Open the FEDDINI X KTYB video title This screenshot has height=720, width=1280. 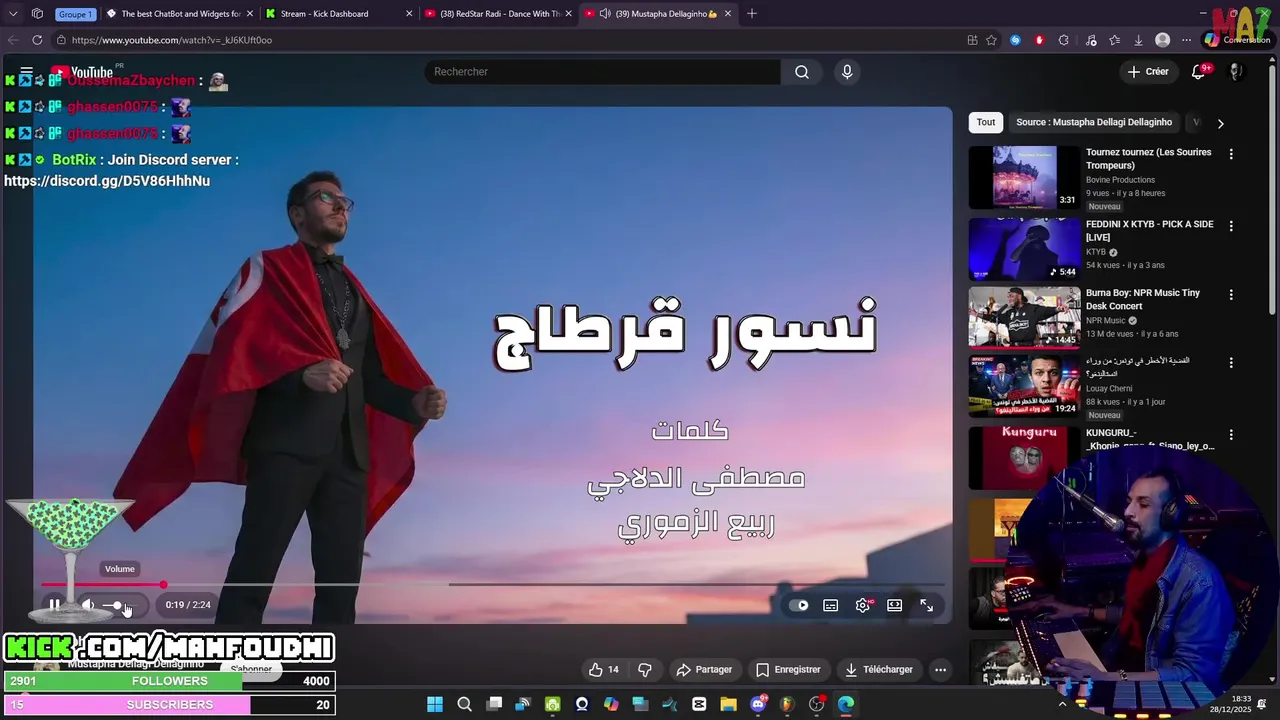point(1150,230)
